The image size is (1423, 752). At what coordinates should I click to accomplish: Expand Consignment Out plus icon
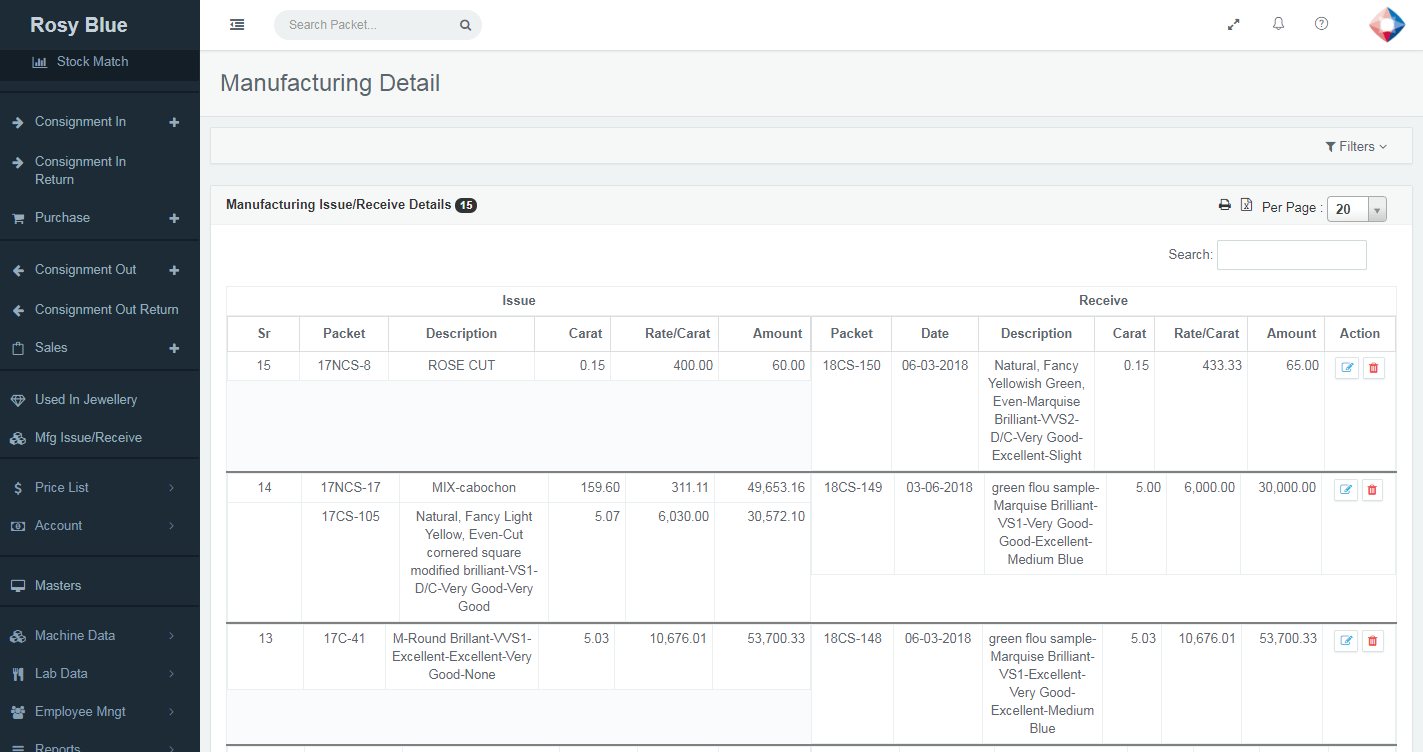click(x=174, y=270)
